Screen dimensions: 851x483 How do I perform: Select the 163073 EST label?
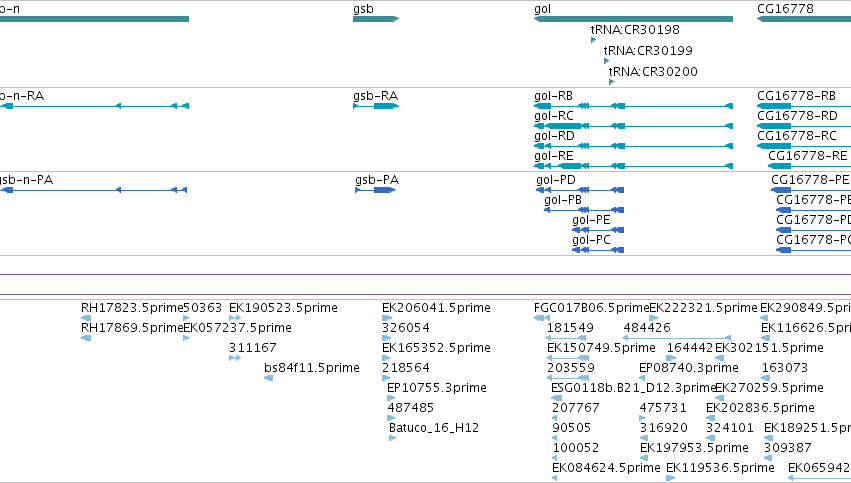[785, 368]
